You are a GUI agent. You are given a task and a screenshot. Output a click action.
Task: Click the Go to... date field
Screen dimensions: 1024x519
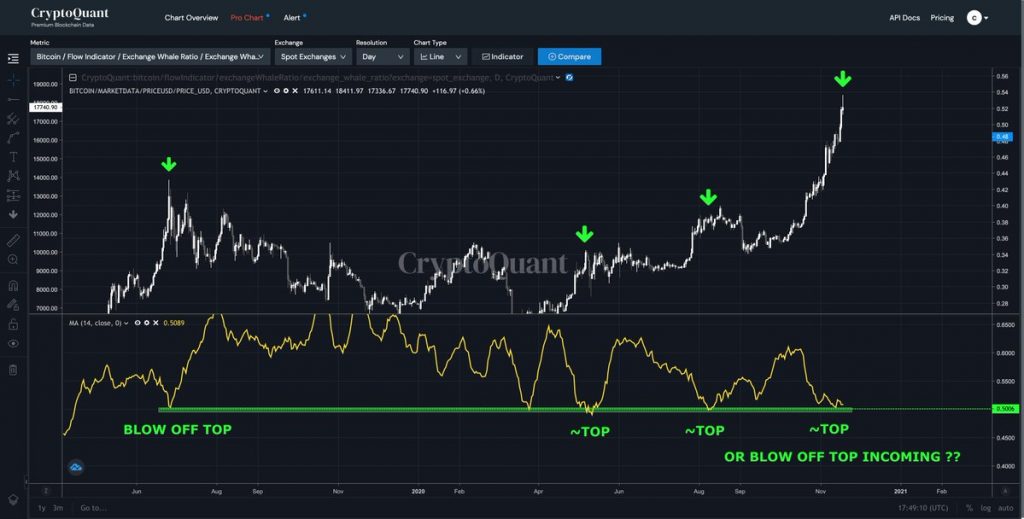[94, 508]
